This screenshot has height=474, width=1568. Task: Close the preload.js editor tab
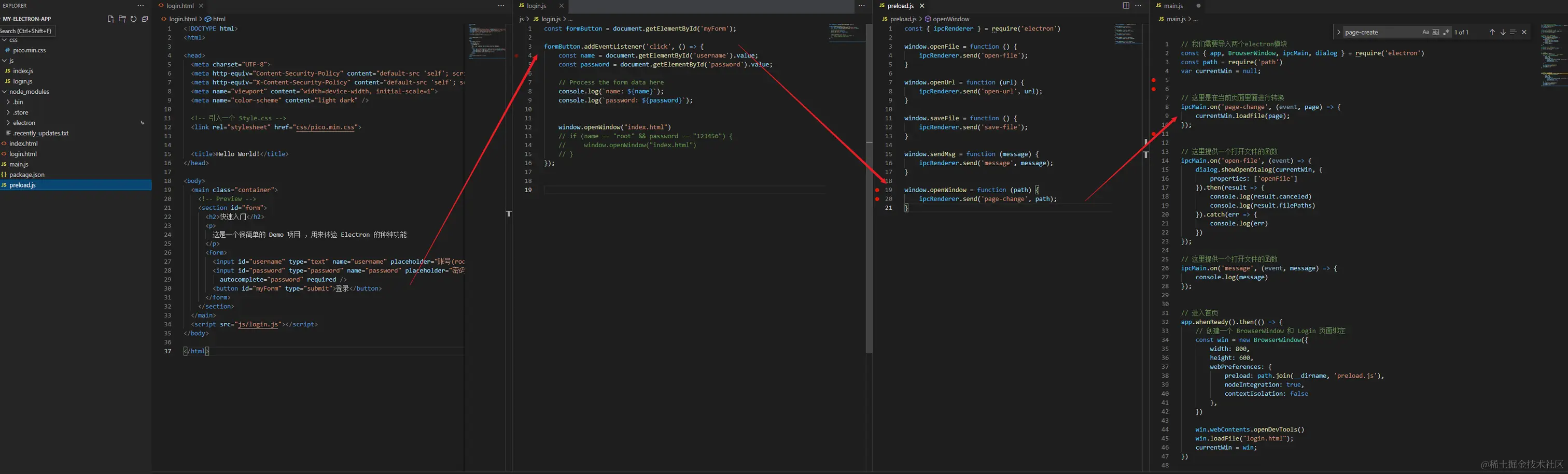[921, 6]
